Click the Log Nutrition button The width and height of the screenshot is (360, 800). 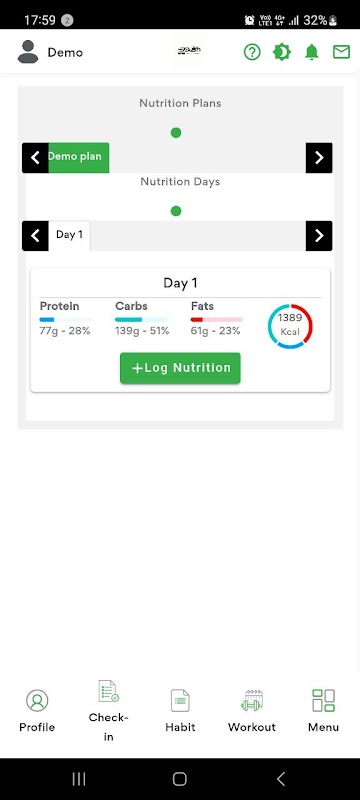180,368
